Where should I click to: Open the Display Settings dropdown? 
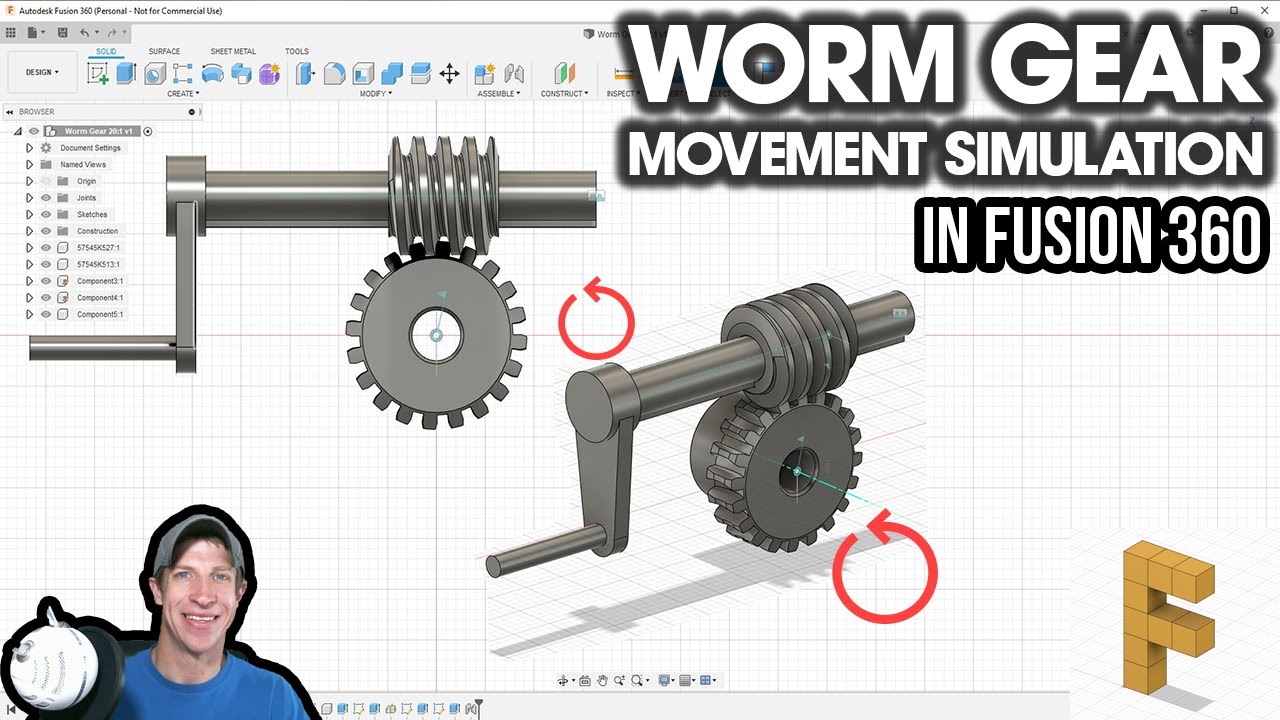[667, 681]
